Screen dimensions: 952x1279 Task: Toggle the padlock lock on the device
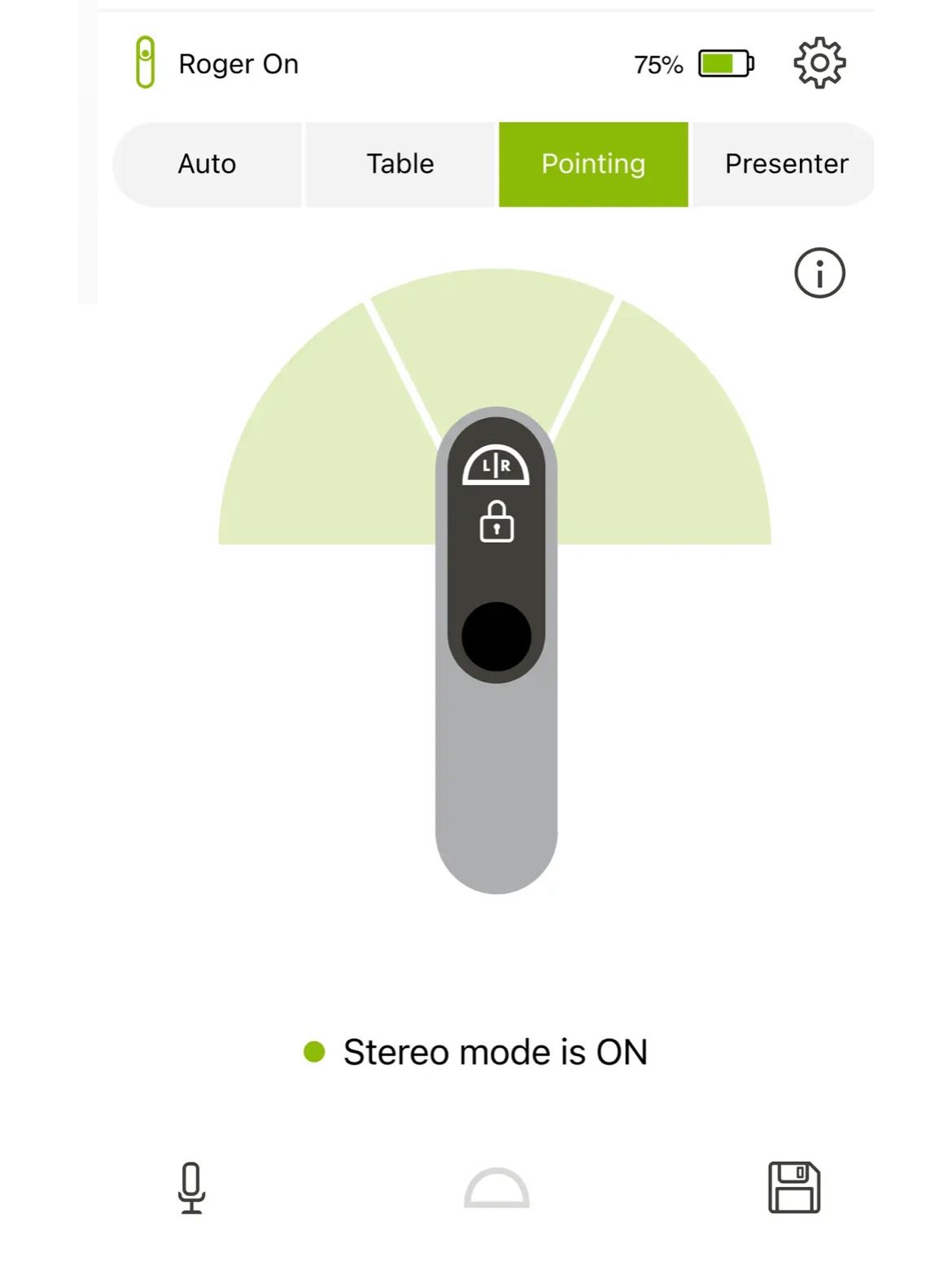pyautogui.click(x=496, y=522)
